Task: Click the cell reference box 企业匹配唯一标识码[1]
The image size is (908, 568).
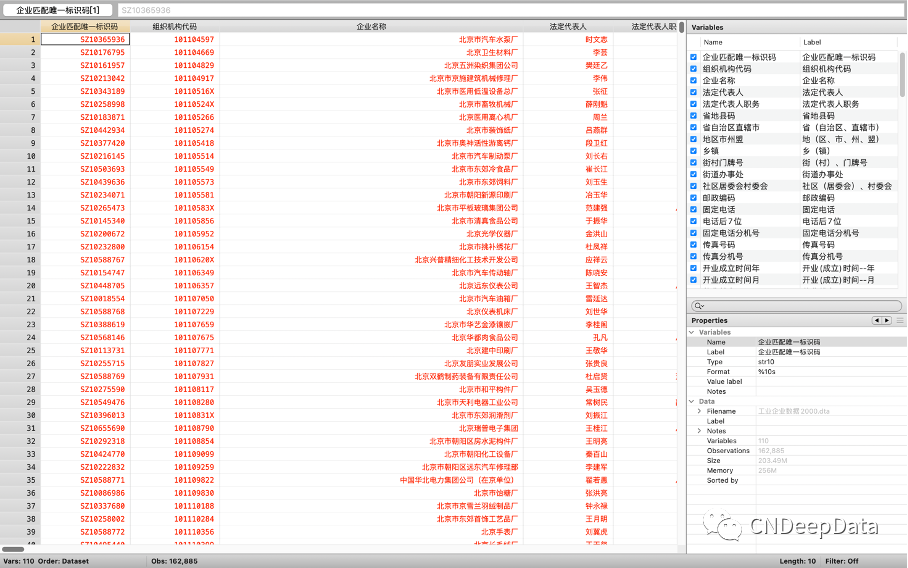Action: (57, 10)
